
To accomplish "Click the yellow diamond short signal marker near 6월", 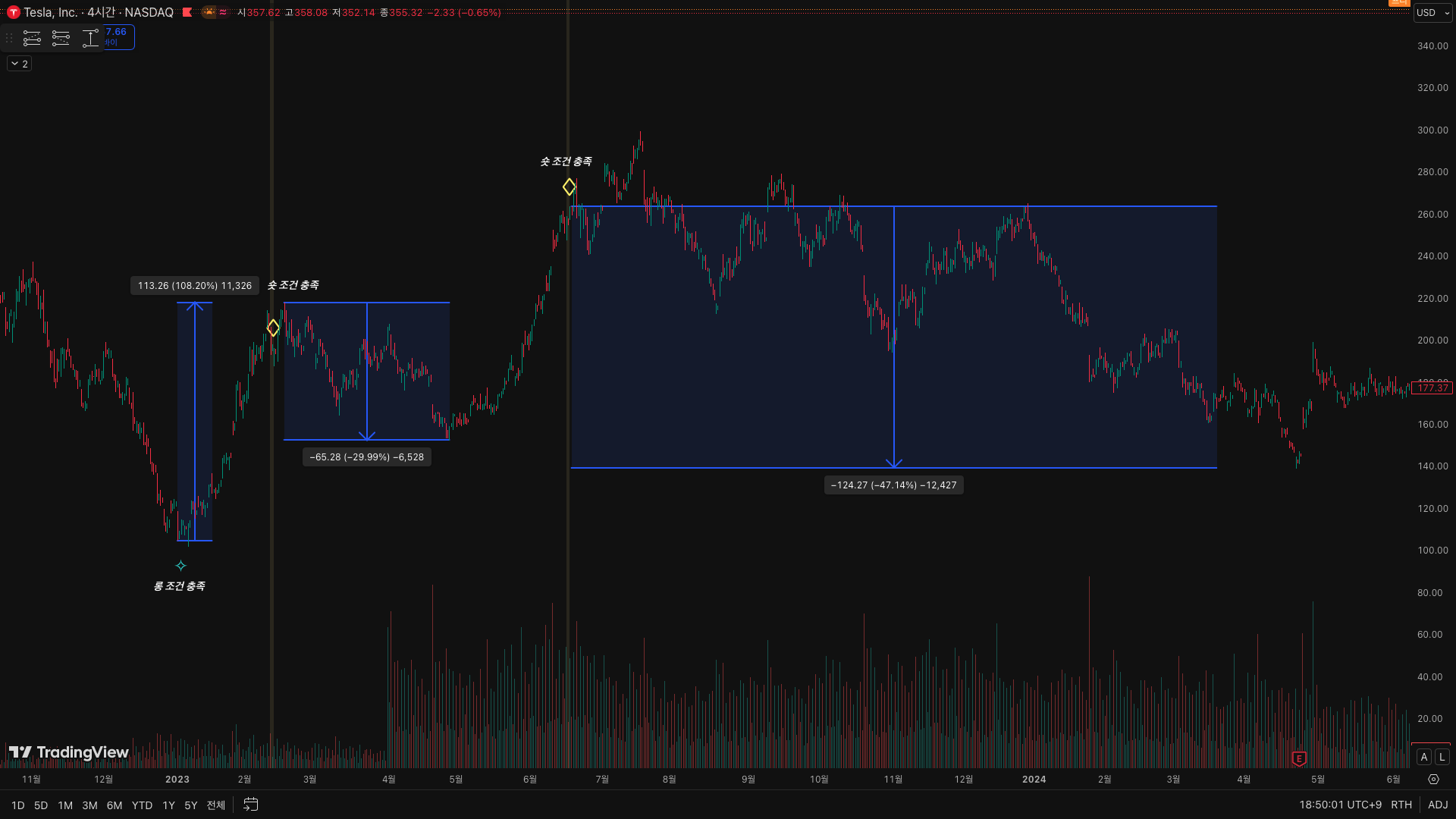I will click(x=569, y=187).
